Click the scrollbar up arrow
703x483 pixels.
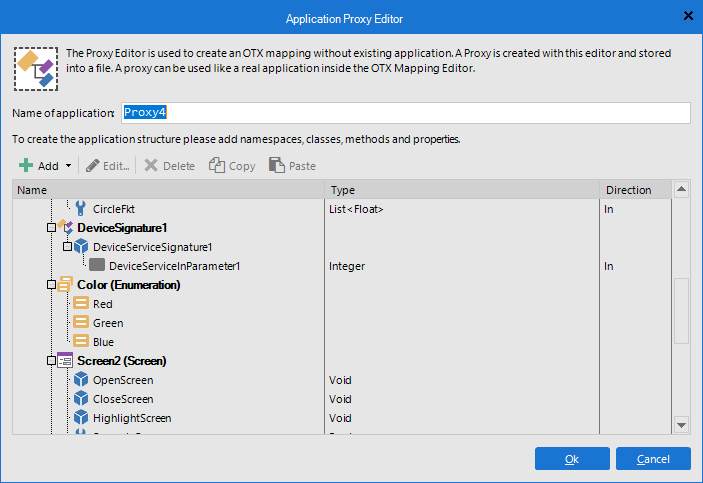pyautogui.click(x=681, y=189)
